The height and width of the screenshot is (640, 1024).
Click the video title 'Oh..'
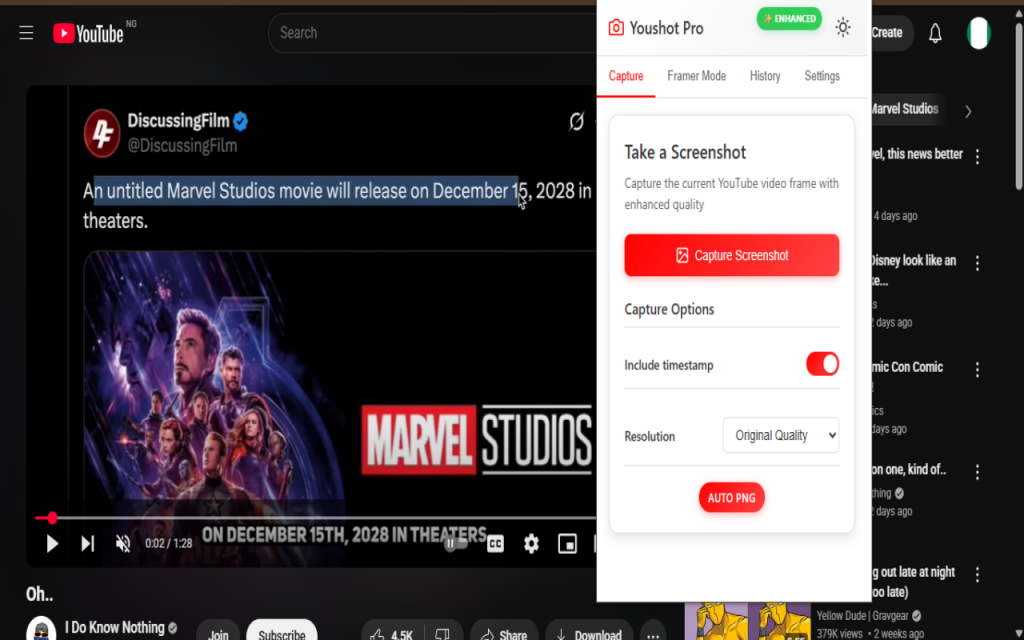[39, 594]
